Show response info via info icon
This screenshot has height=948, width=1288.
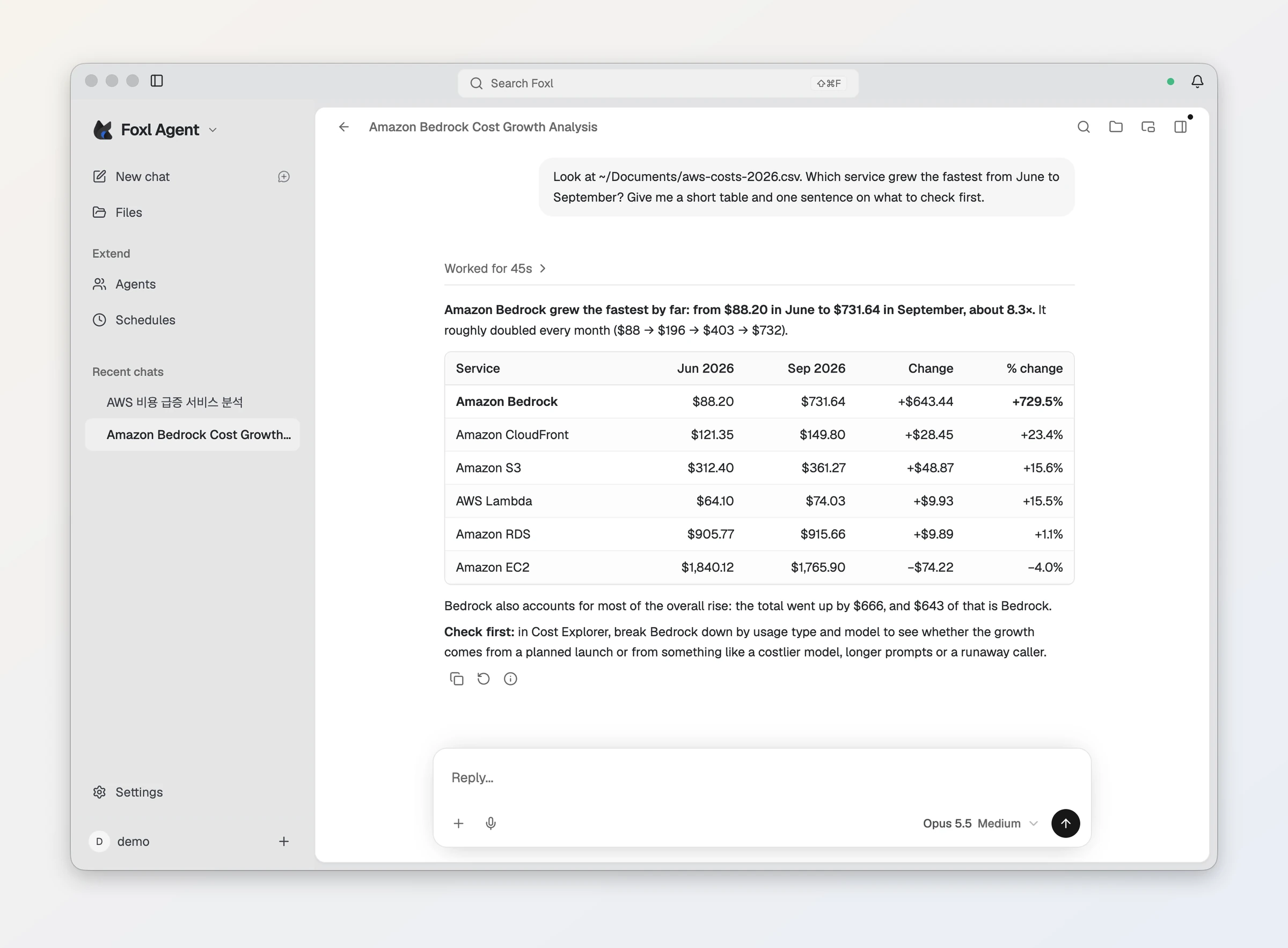pos(510,679)
